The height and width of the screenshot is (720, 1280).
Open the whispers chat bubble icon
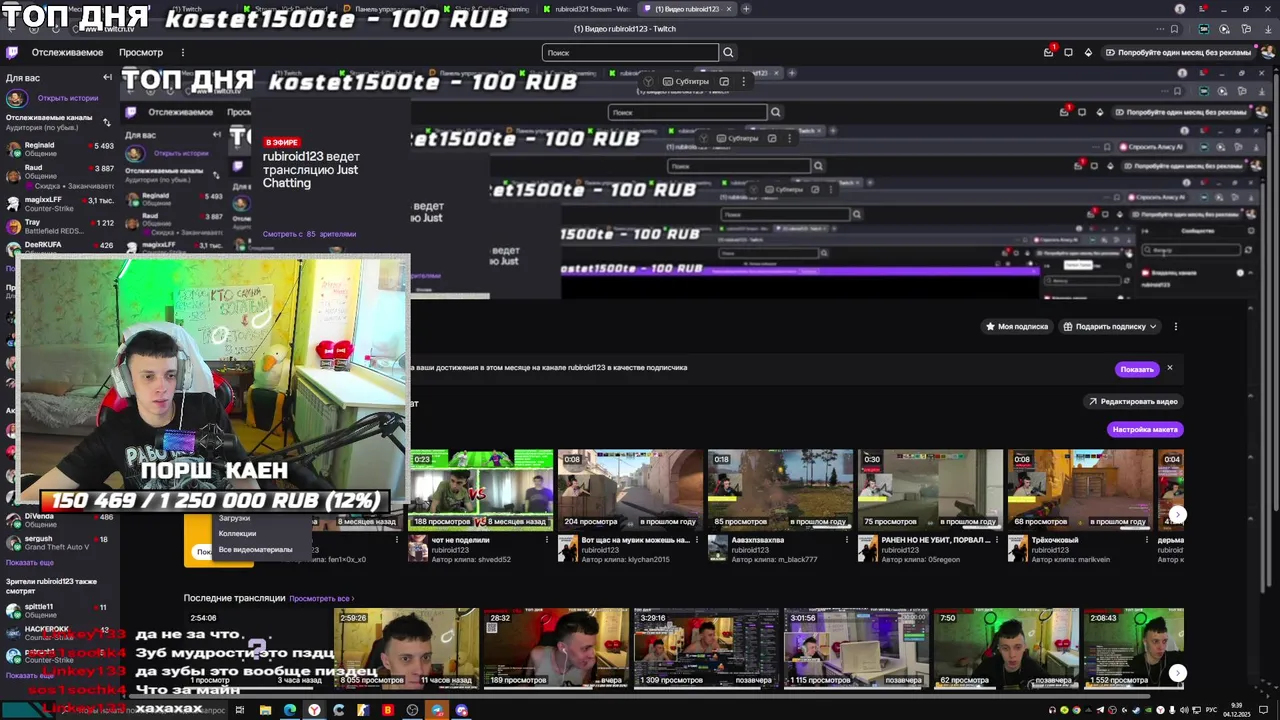coord(1068,52)
